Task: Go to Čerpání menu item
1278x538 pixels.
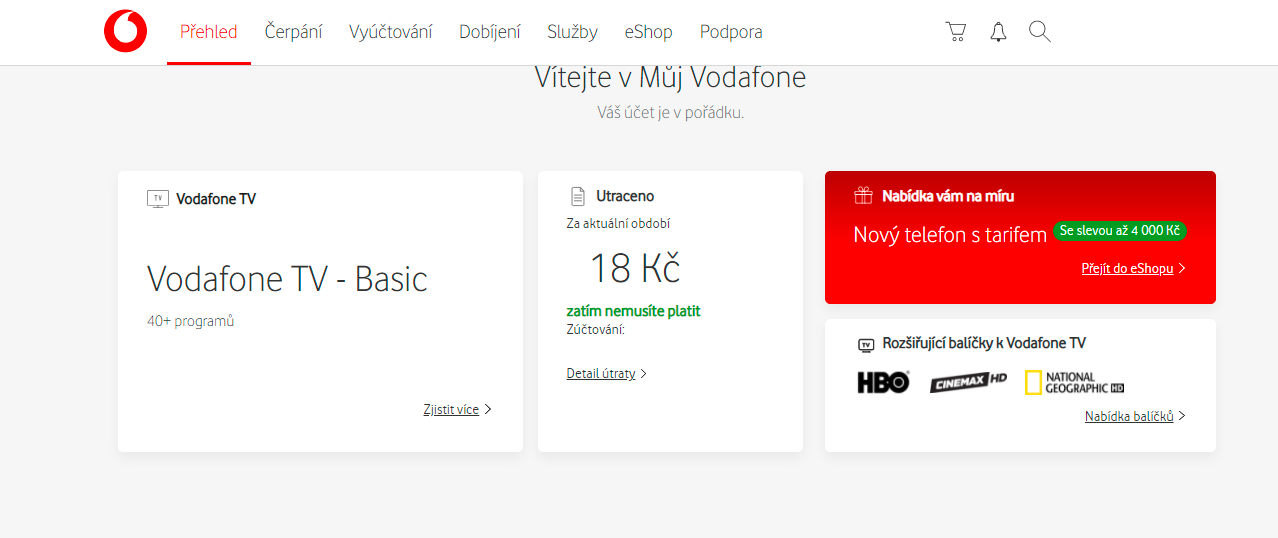Action: tap(293, 32)
